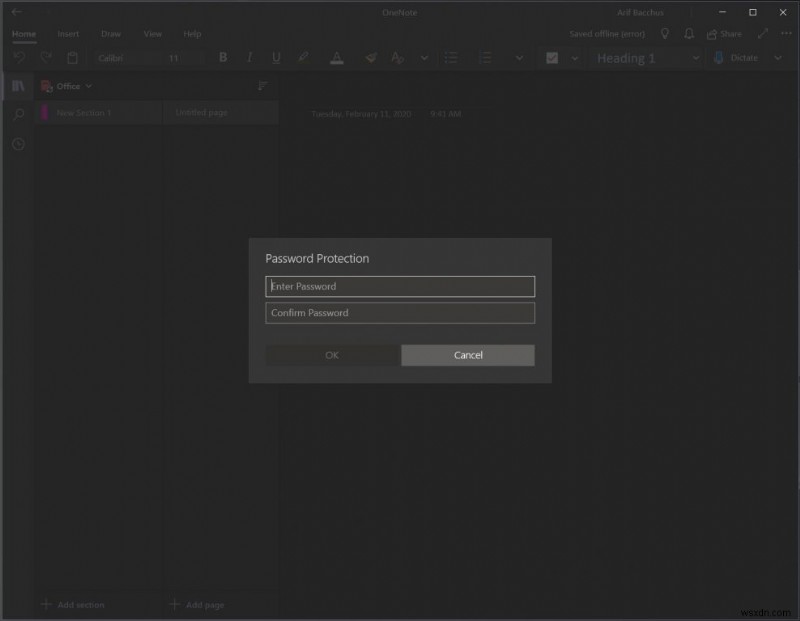The width and height of the screenshot is (800, 621).
Task: Click the page date Tuesday, February 11, 2020
Action: (x=361, y=114)
